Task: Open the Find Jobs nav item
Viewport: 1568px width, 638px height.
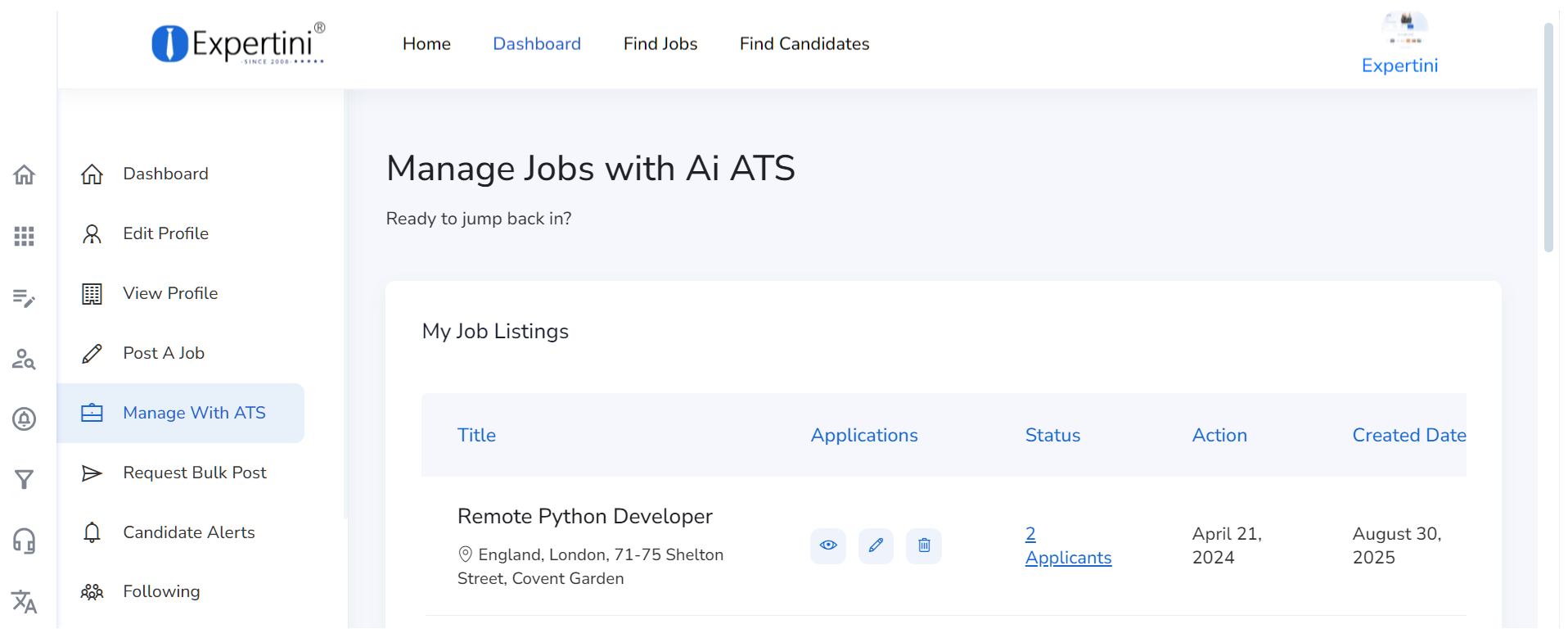Action: click(x=660, y=43)
